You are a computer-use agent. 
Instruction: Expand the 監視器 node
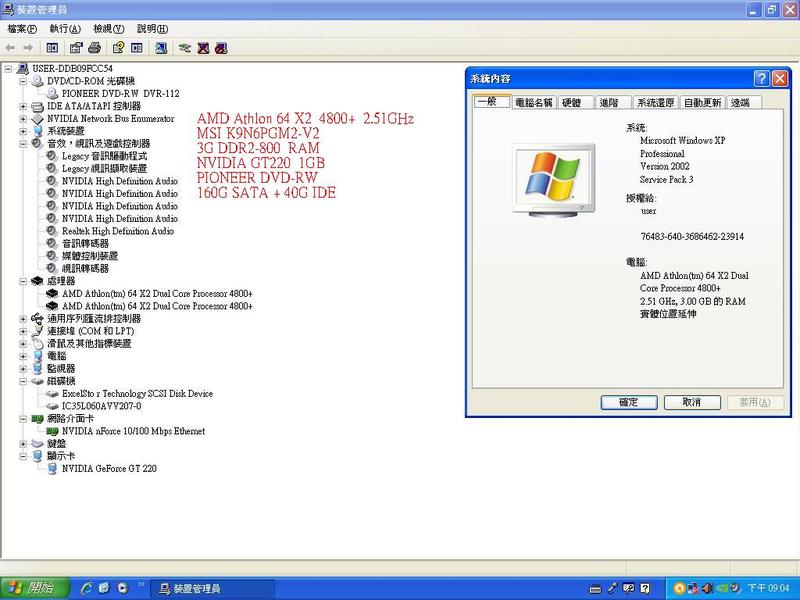tap(23, 368)
